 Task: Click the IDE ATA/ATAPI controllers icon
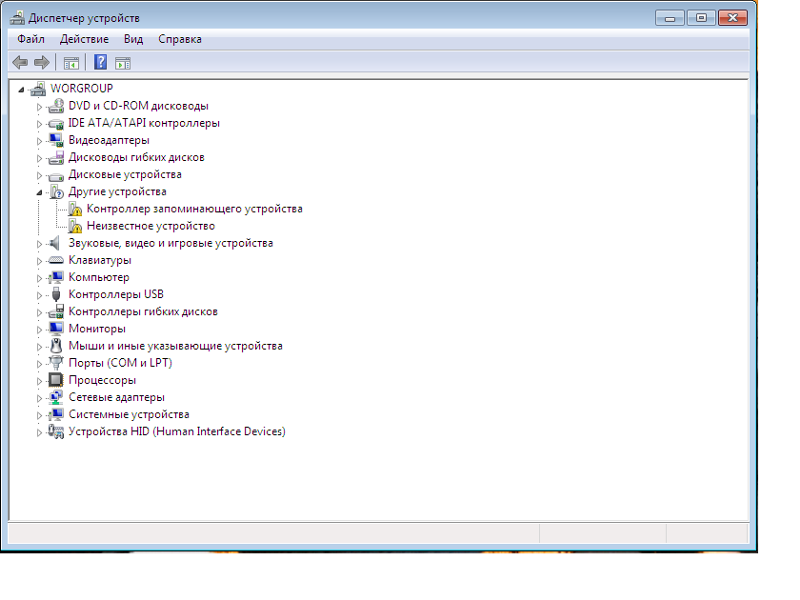click(x=56, y=123)
